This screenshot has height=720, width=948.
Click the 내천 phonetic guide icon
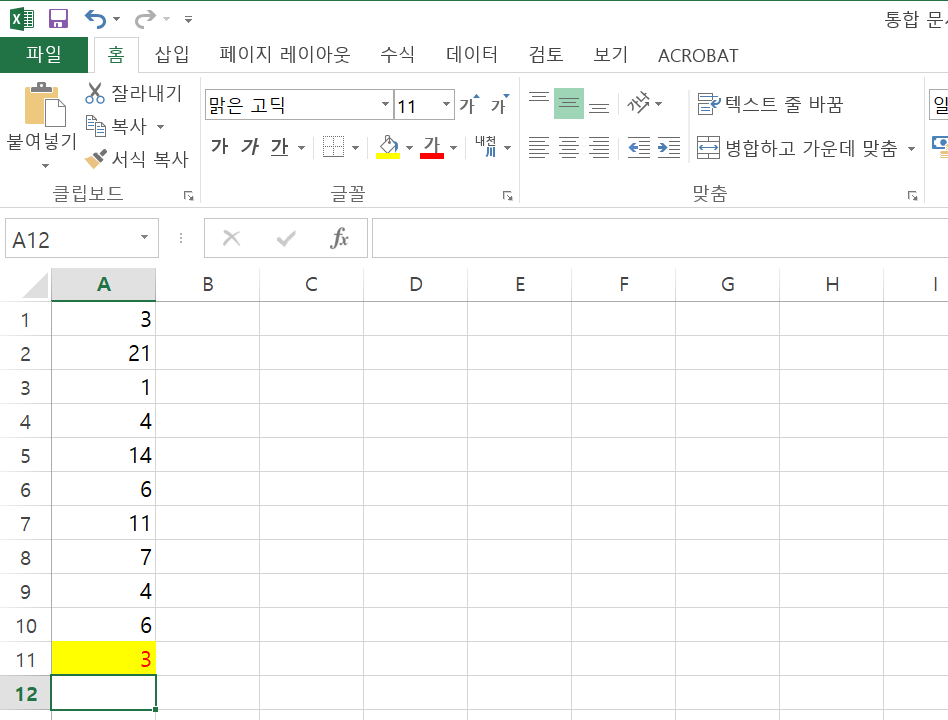pyautogui.click(x=485, y=146)
